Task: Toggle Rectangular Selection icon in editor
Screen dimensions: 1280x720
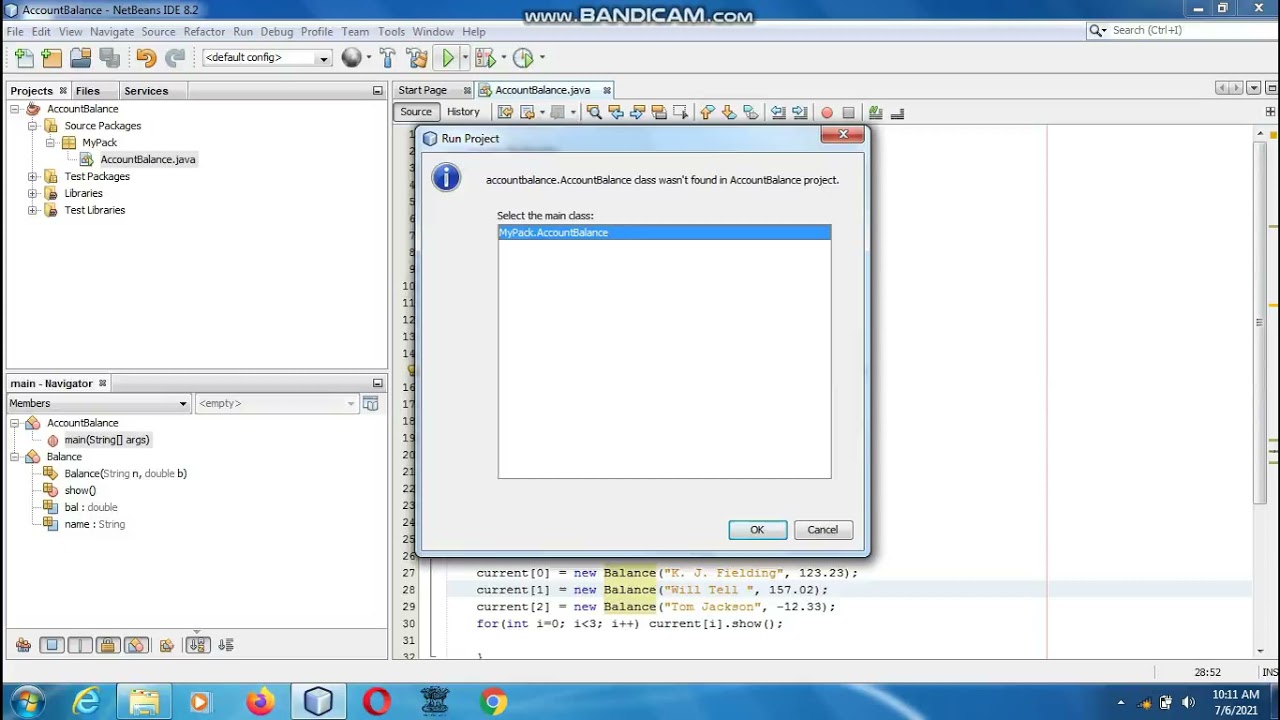Action: [x=680, y=112]
